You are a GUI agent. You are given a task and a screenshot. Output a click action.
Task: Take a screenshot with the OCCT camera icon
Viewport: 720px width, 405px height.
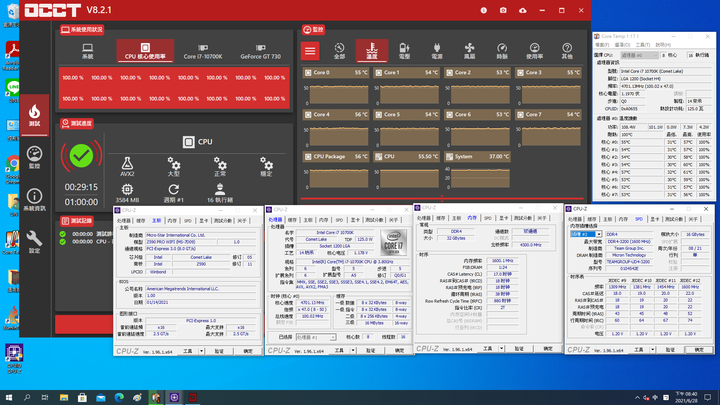click(503, 10)
